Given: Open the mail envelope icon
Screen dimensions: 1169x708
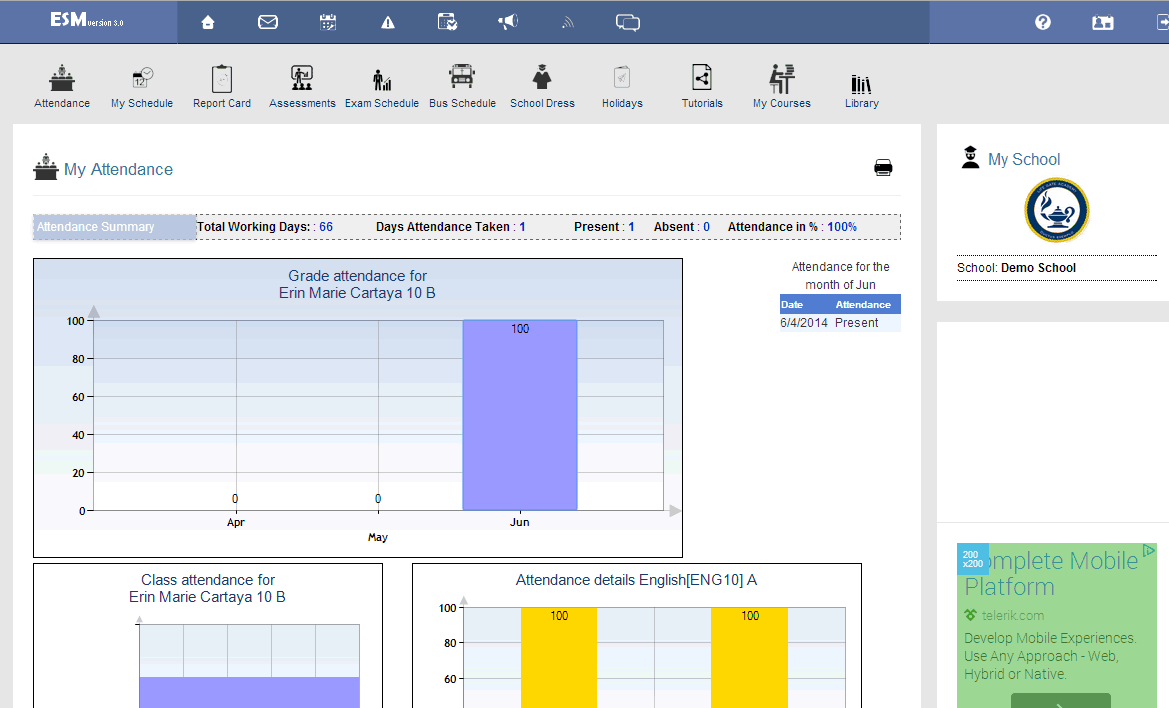Looking at the screenshot, I should pyautogui.click(x=268, y=22).
